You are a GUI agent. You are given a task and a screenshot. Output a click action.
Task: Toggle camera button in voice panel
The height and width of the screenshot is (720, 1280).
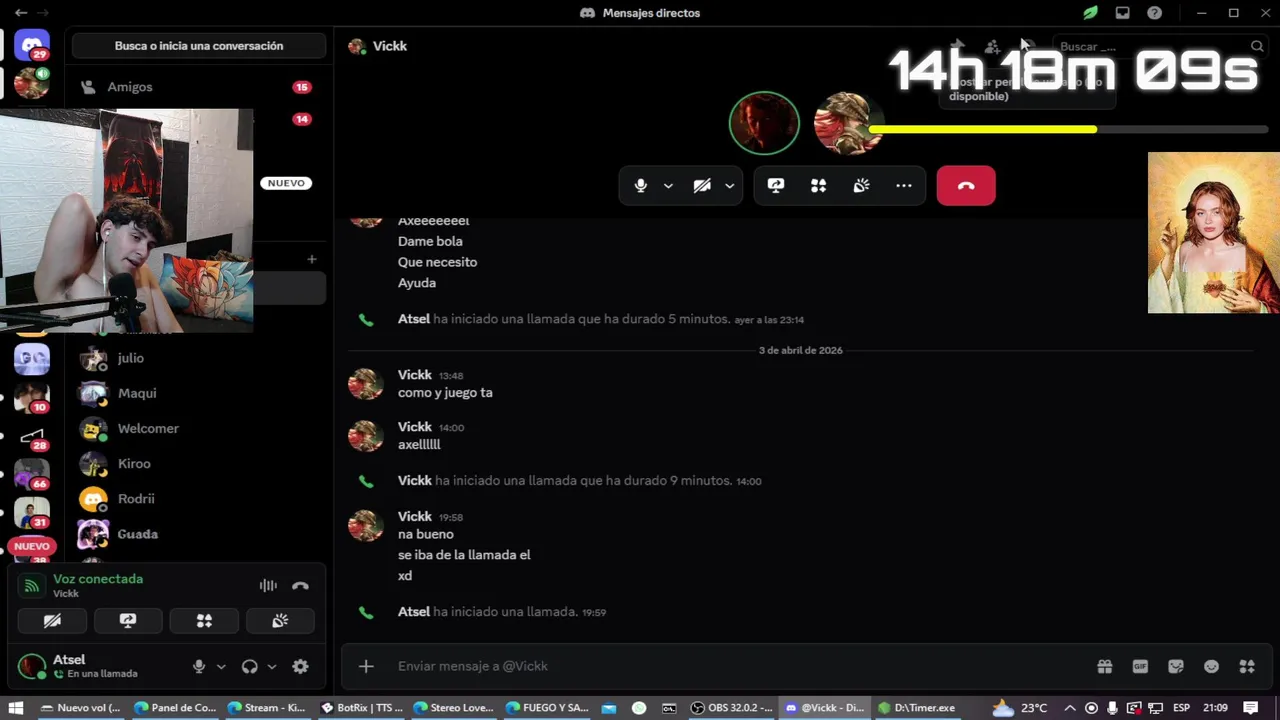coord(52,621)
